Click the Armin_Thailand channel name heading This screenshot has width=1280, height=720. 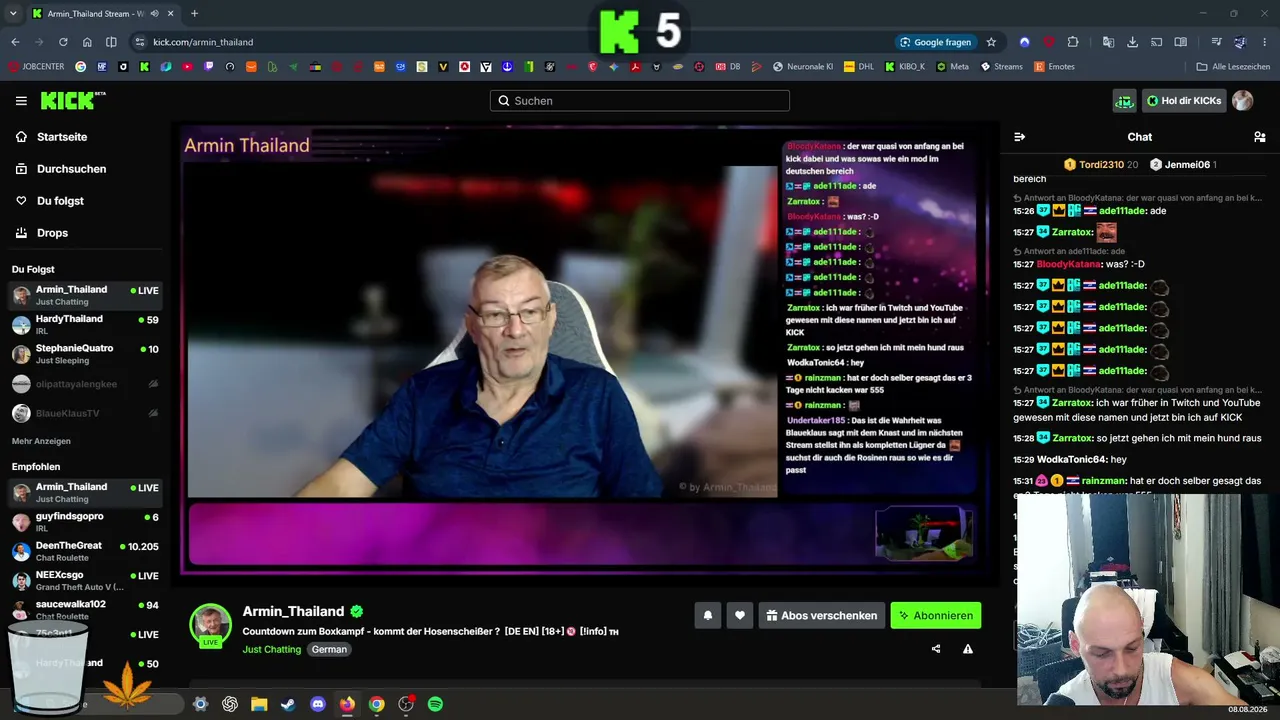293,611
